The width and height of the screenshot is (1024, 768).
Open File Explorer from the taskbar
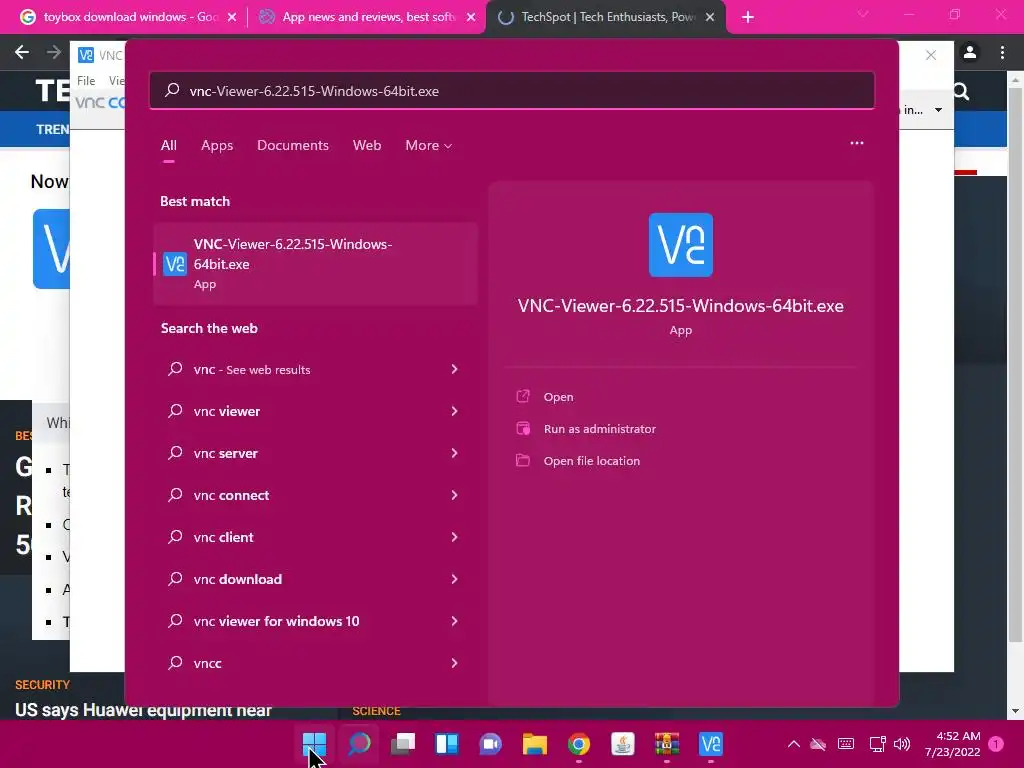[534, 744]
